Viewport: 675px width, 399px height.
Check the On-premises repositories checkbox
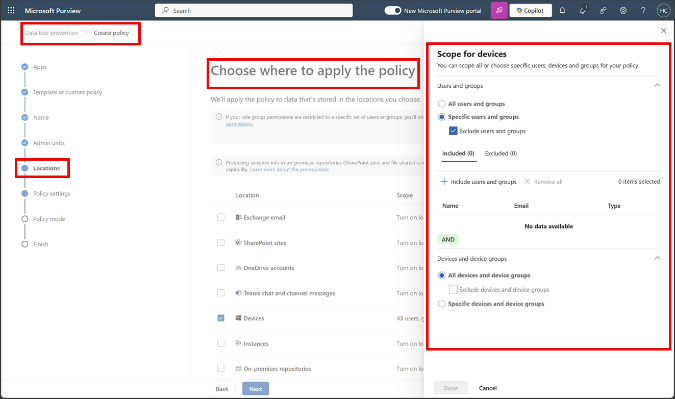[221, 368]
